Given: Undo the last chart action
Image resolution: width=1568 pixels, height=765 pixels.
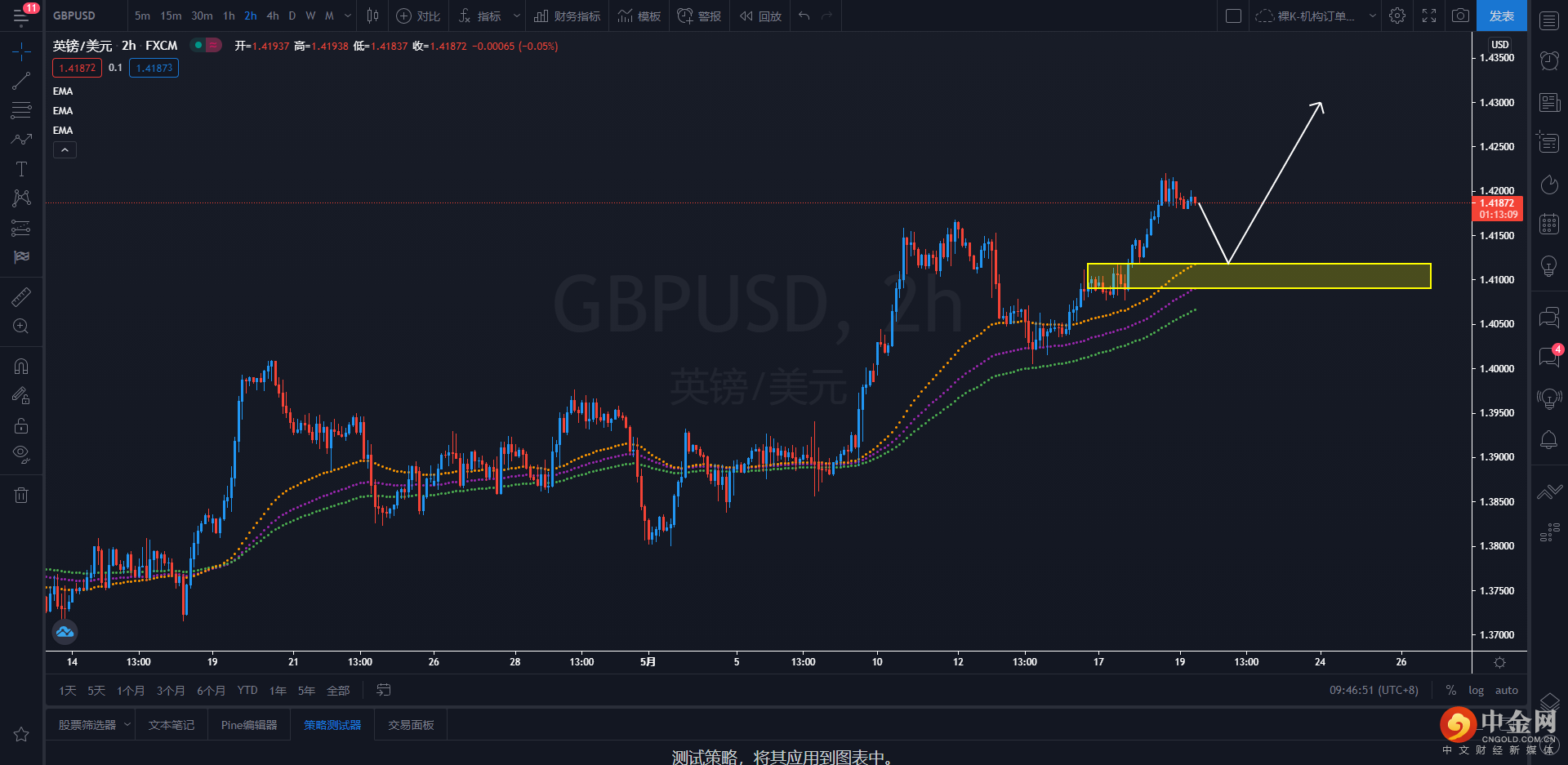Looking at the screenshot, I should coord(804,16).
